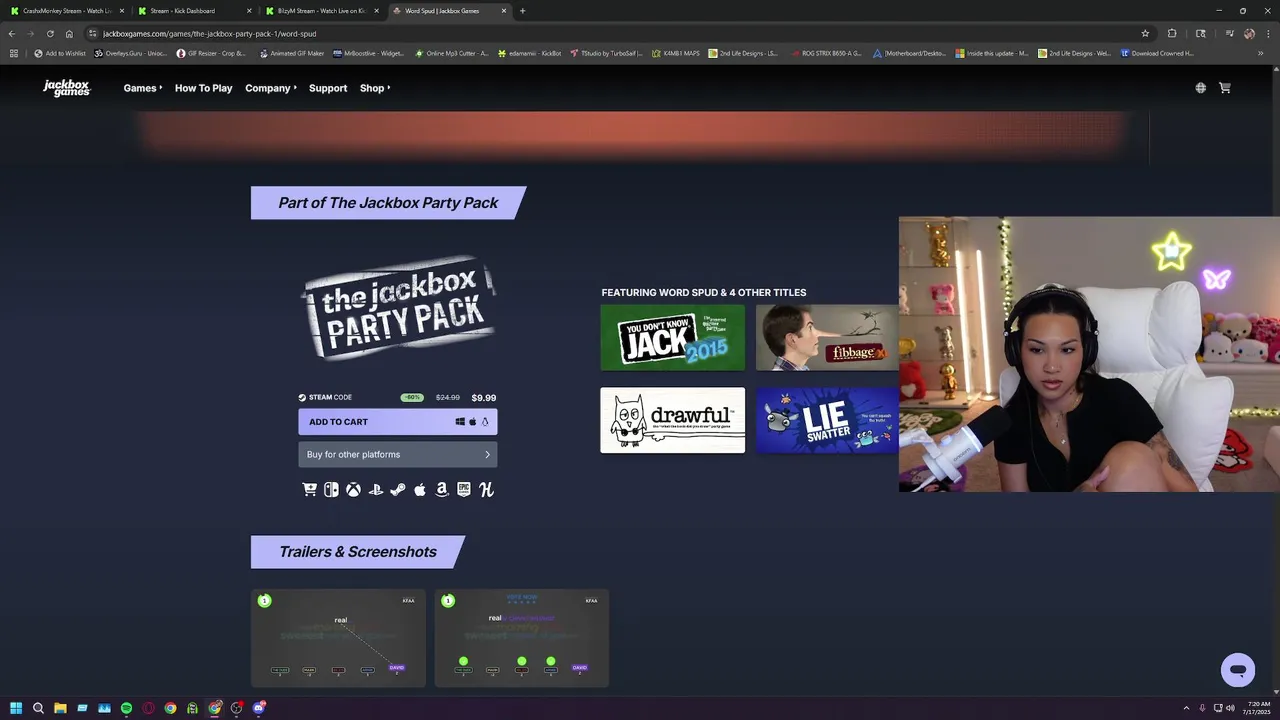Open the Chrome profile avatar
This screenshot has height=720, width=1280.
(x=1249, y=33)
